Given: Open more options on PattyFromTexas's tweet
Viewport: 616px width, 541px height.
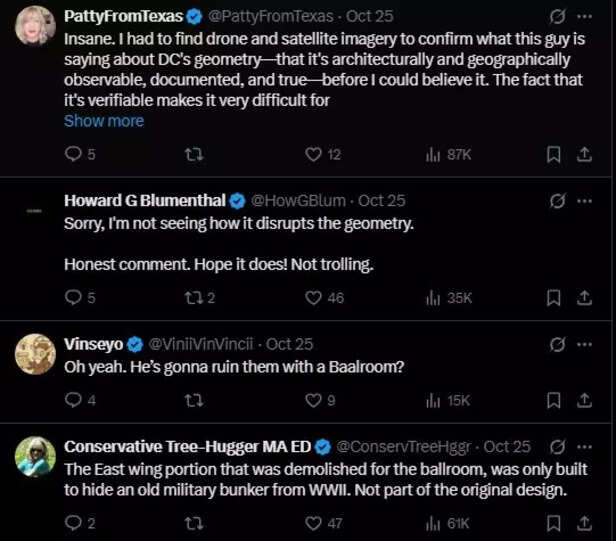Looking at the screenshot, I should pos(585,16).
